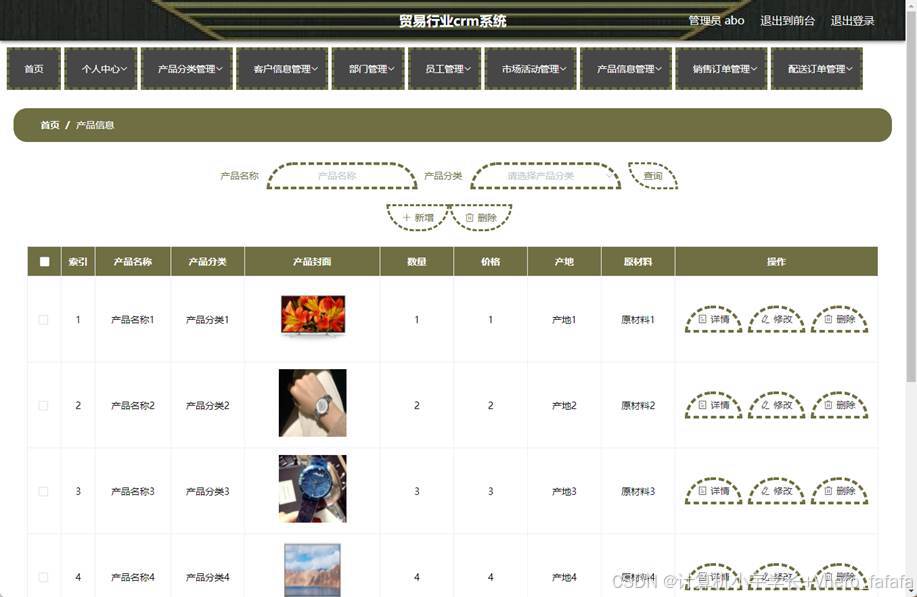The image size is (917, 597).
Task: Check the checkbox for 产品名称1 row
Action: (43, 320)
